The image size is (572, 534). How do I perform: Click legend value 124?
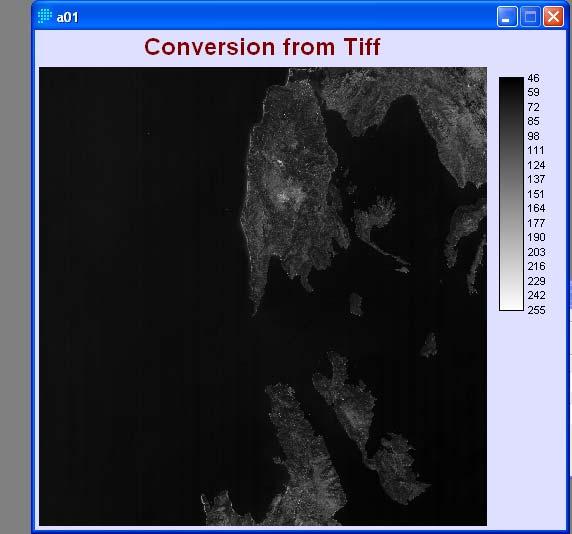point(536,165)
